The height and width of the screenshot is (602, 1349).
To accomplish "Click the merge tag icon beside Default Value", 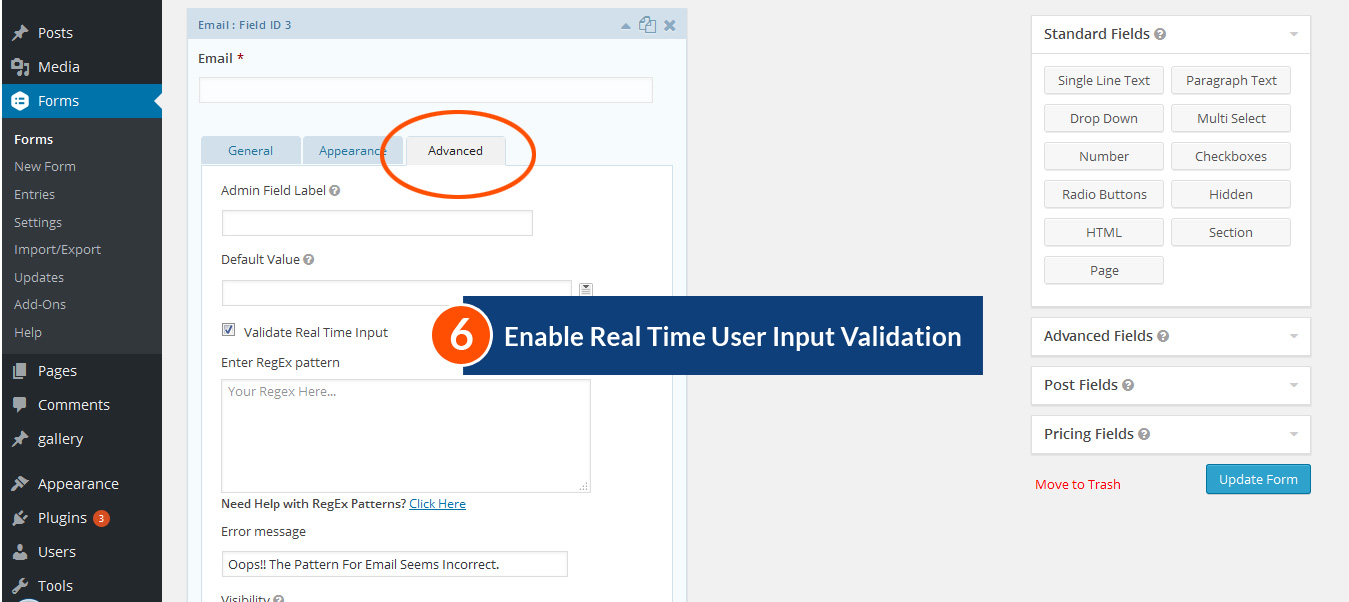I will click(586, 289).
